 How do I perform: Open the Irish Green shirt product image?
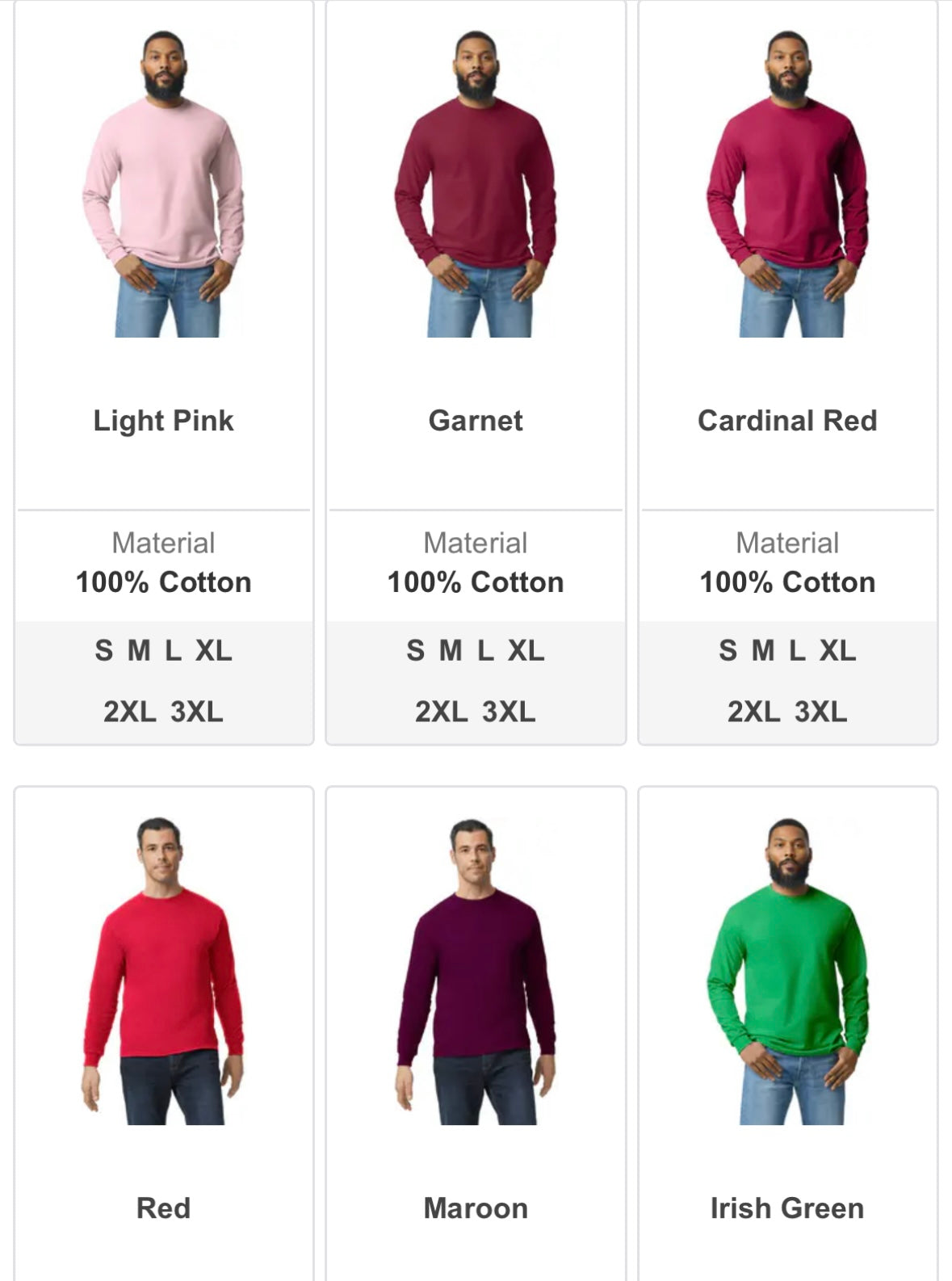pos(787,971)
